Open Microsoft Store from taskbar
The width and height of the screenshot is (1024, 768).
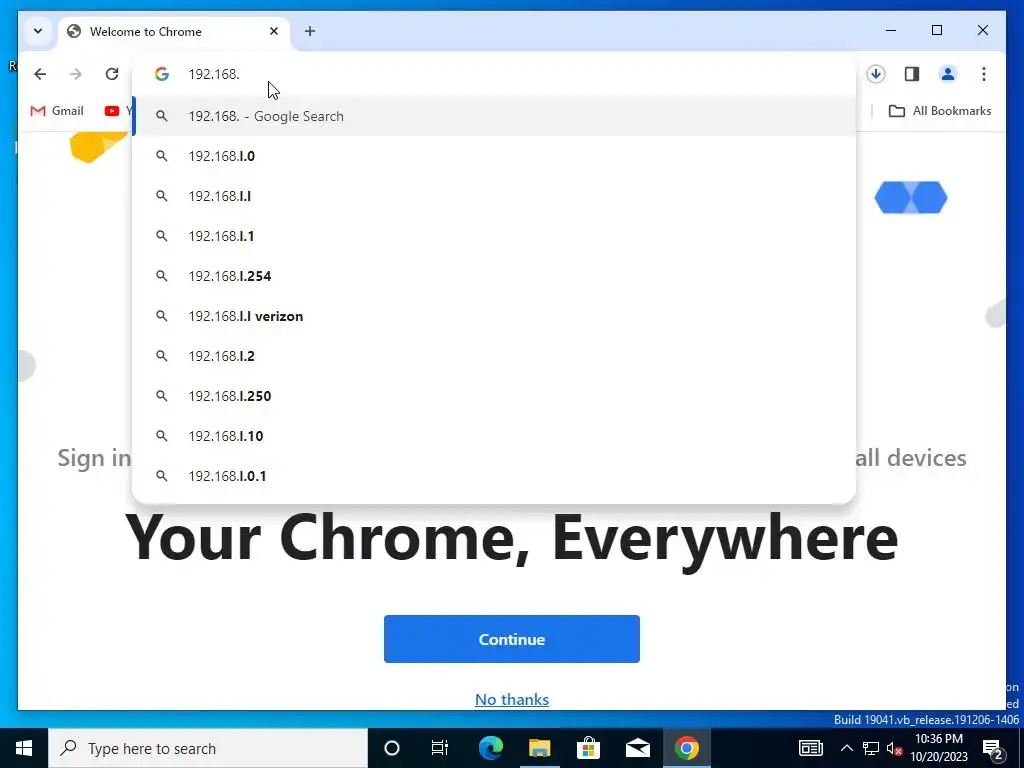(588, 748)
